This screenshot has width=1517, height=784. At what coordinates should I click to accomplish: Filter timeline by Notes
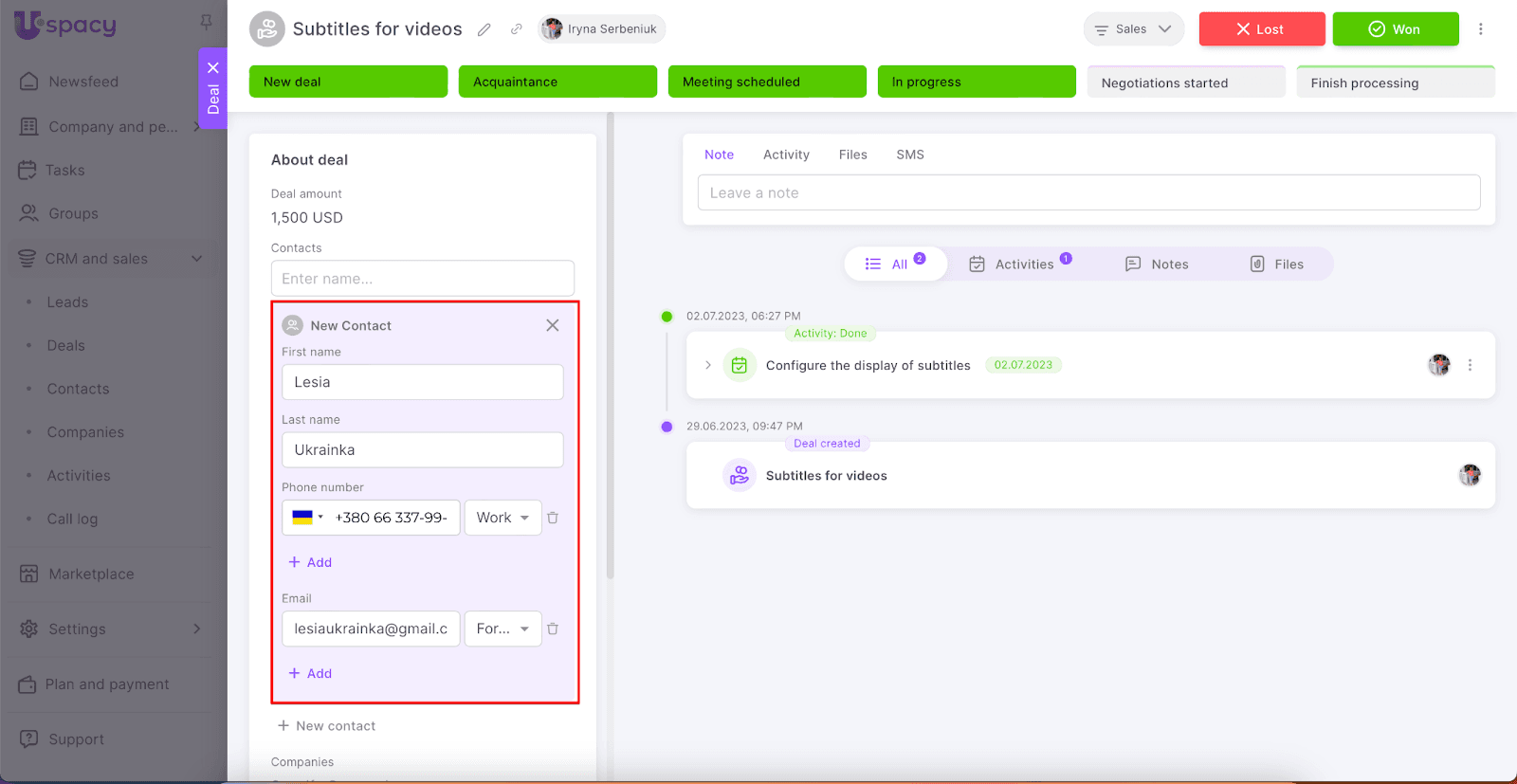(x=1157, y=264)
